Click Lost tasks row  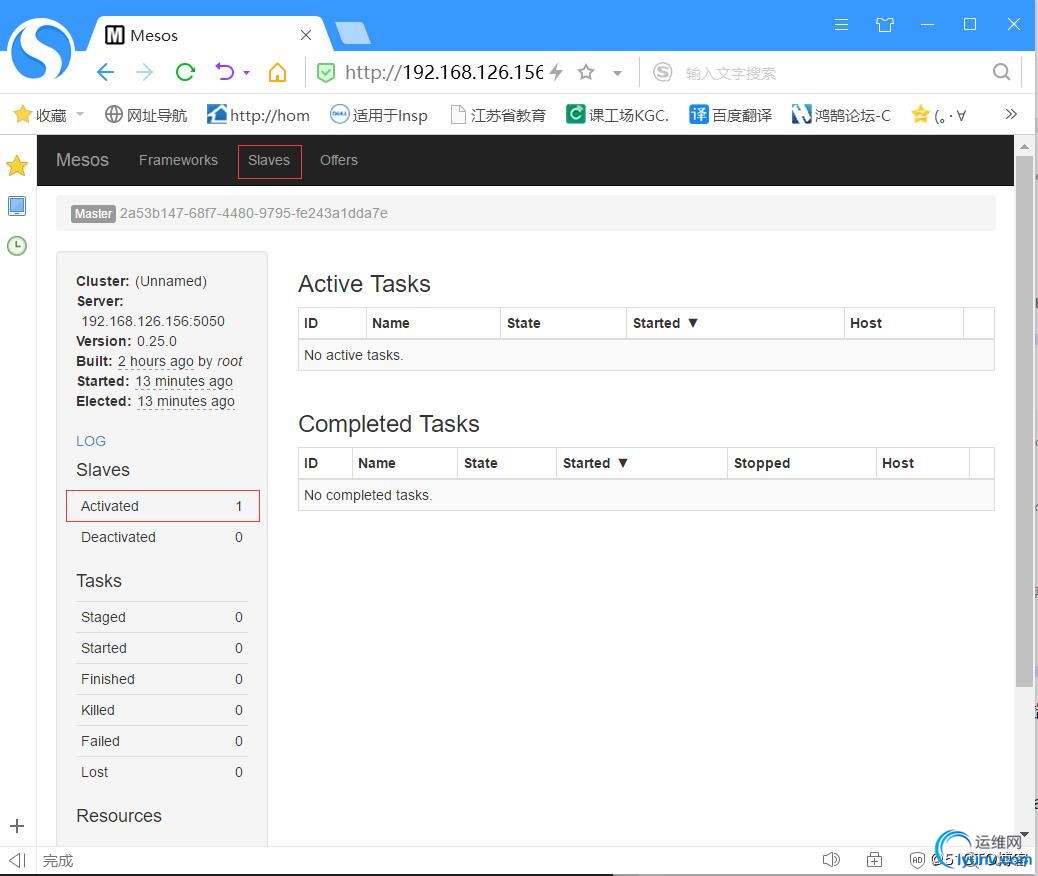coord(162,772)
